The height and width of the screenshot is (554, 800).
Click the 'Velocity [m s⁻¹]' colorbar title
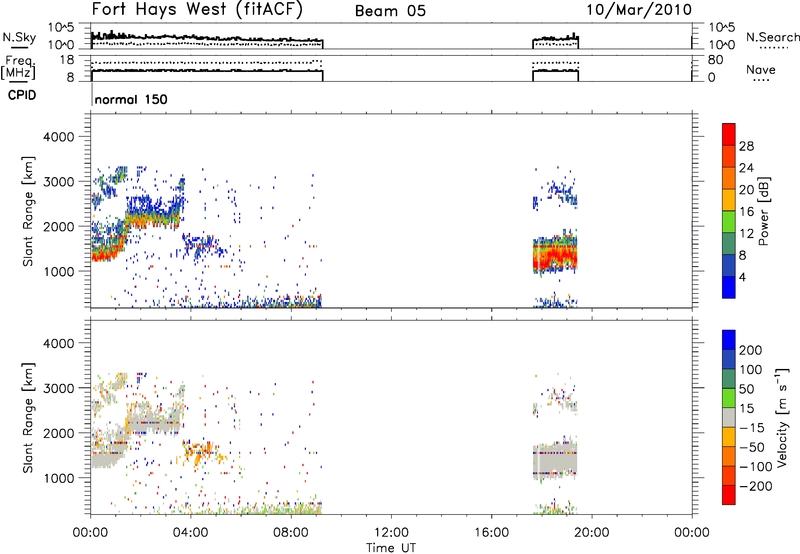click(x=782, y=417)
